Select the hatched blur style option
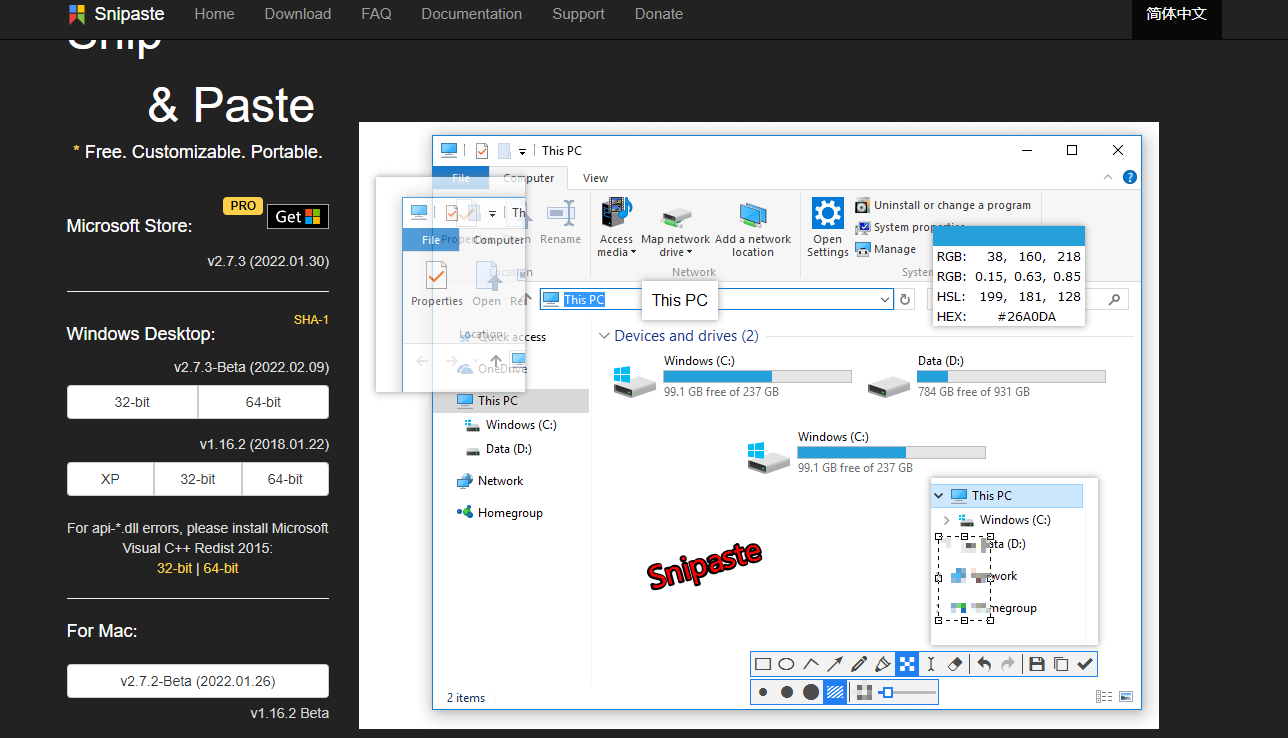The height and width of the screenshot is (738, 1288). (835, 692)
